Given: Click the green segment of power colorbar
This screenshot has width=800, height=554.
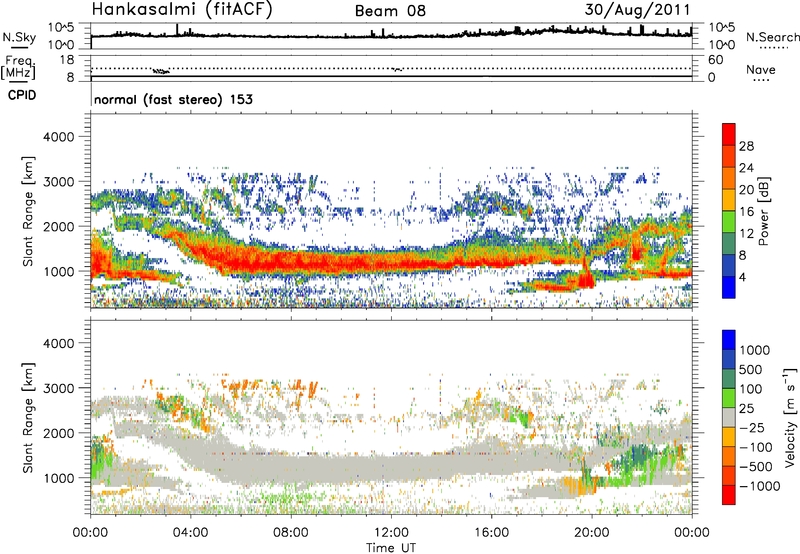Looking at the screenshot, I should pyautogui.click(x=729, y=222).
